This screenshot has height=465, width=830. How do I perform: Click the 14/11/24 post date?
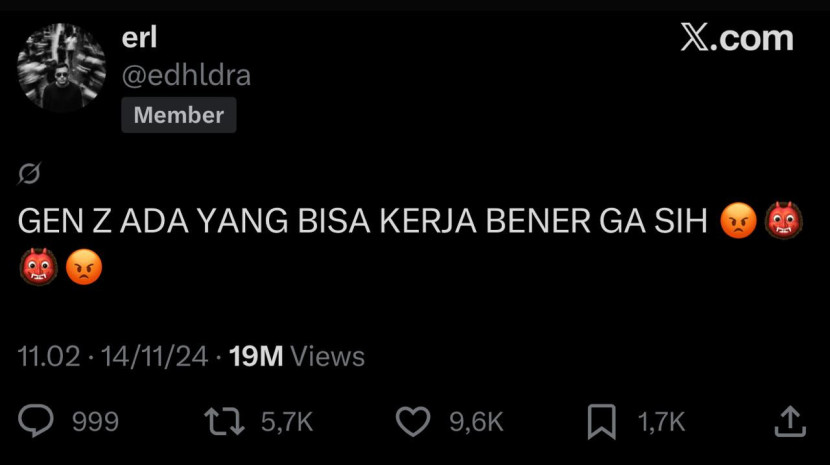click(x=154, y=356)
